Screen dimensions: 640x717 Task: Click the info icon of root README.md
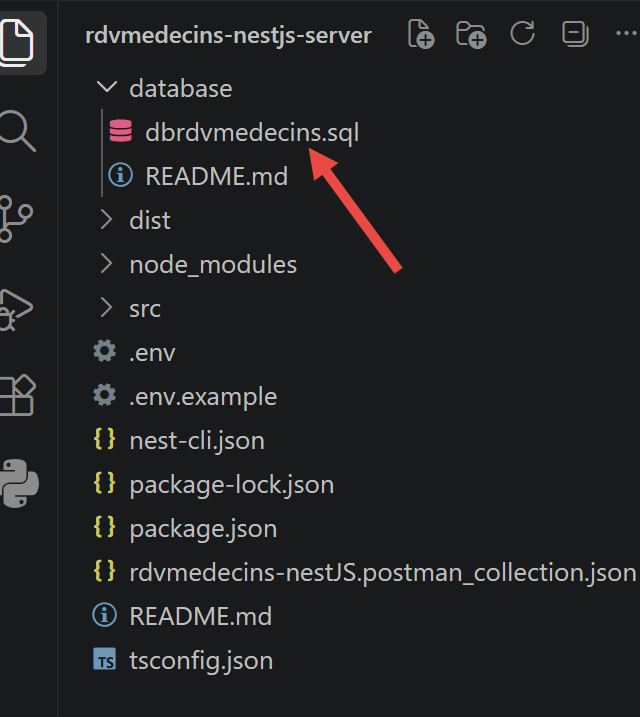pyautogui.click(x=105, y=615)
